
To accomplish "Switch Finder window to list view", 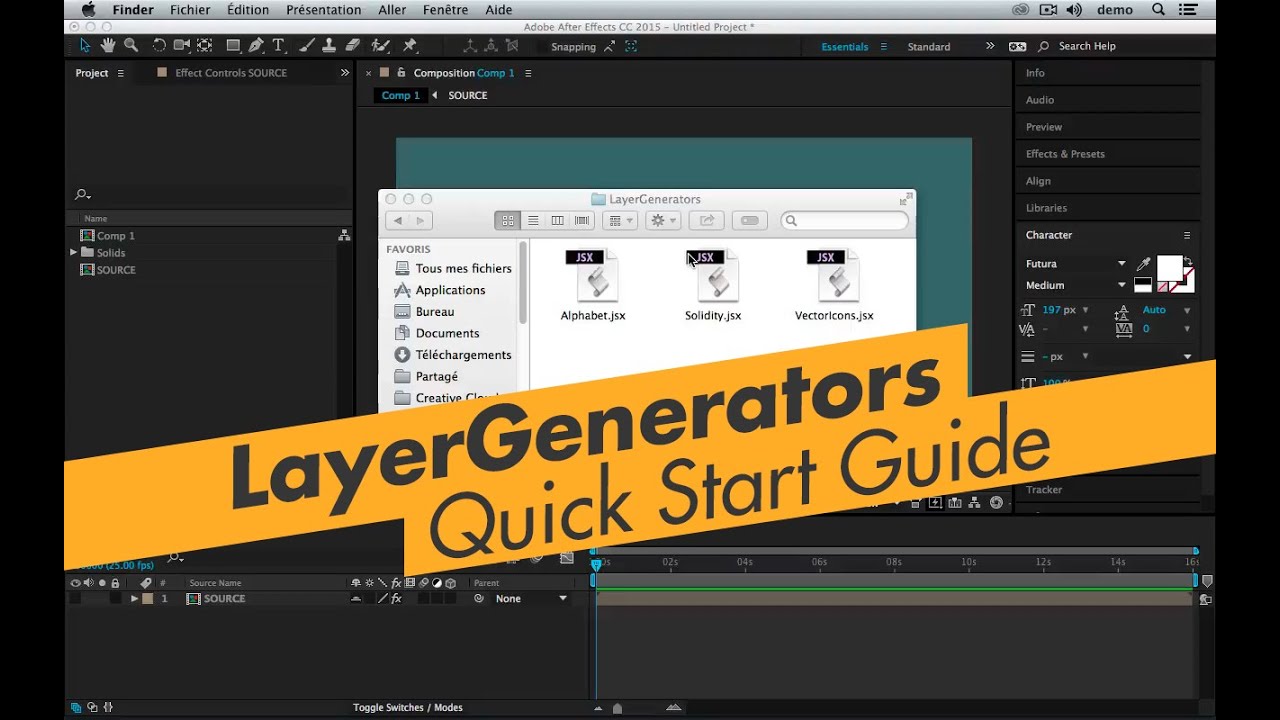I will (533, 220).
